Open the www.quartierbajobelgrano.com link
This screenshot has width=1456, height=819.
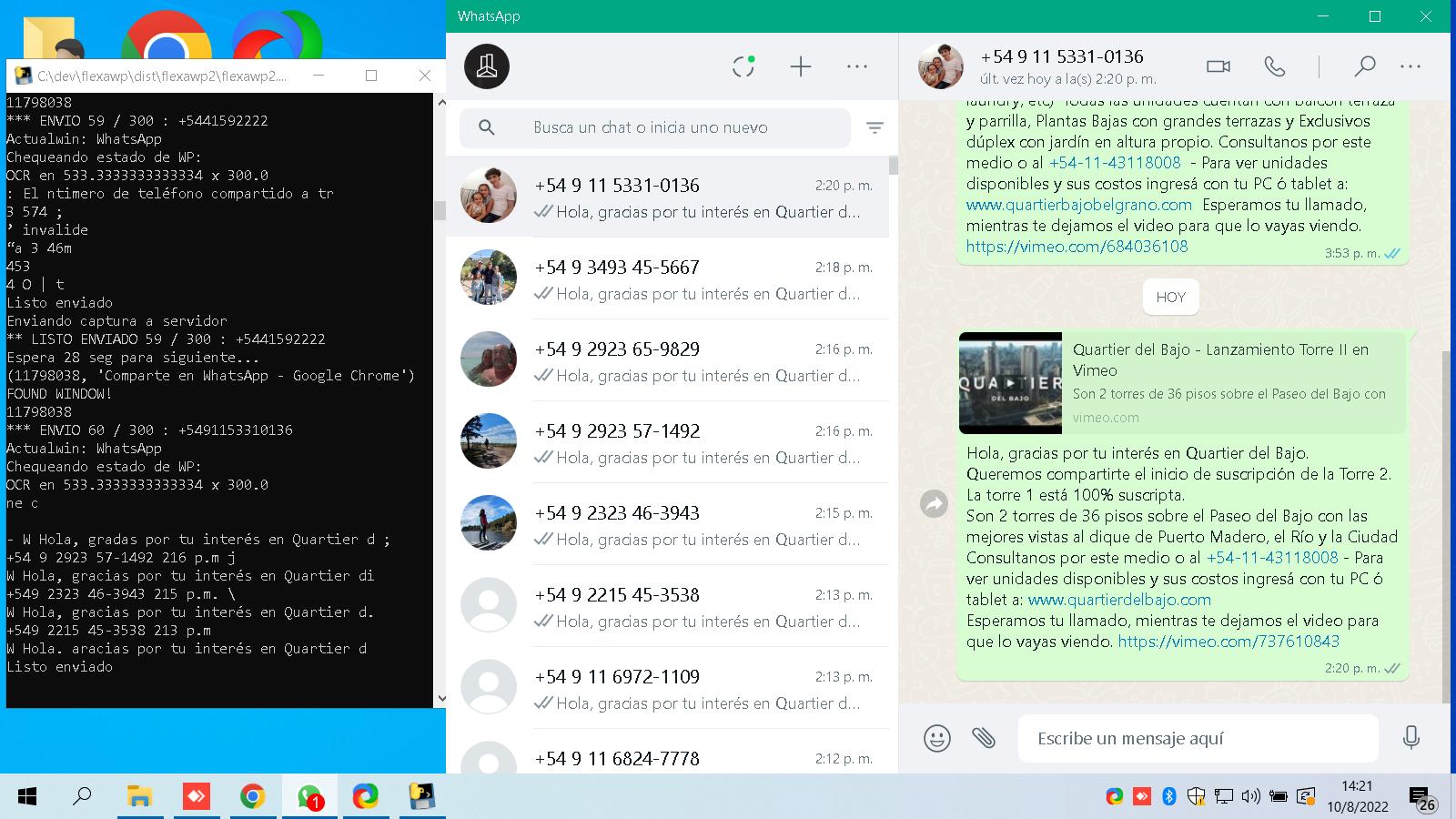coord(1079,205)
